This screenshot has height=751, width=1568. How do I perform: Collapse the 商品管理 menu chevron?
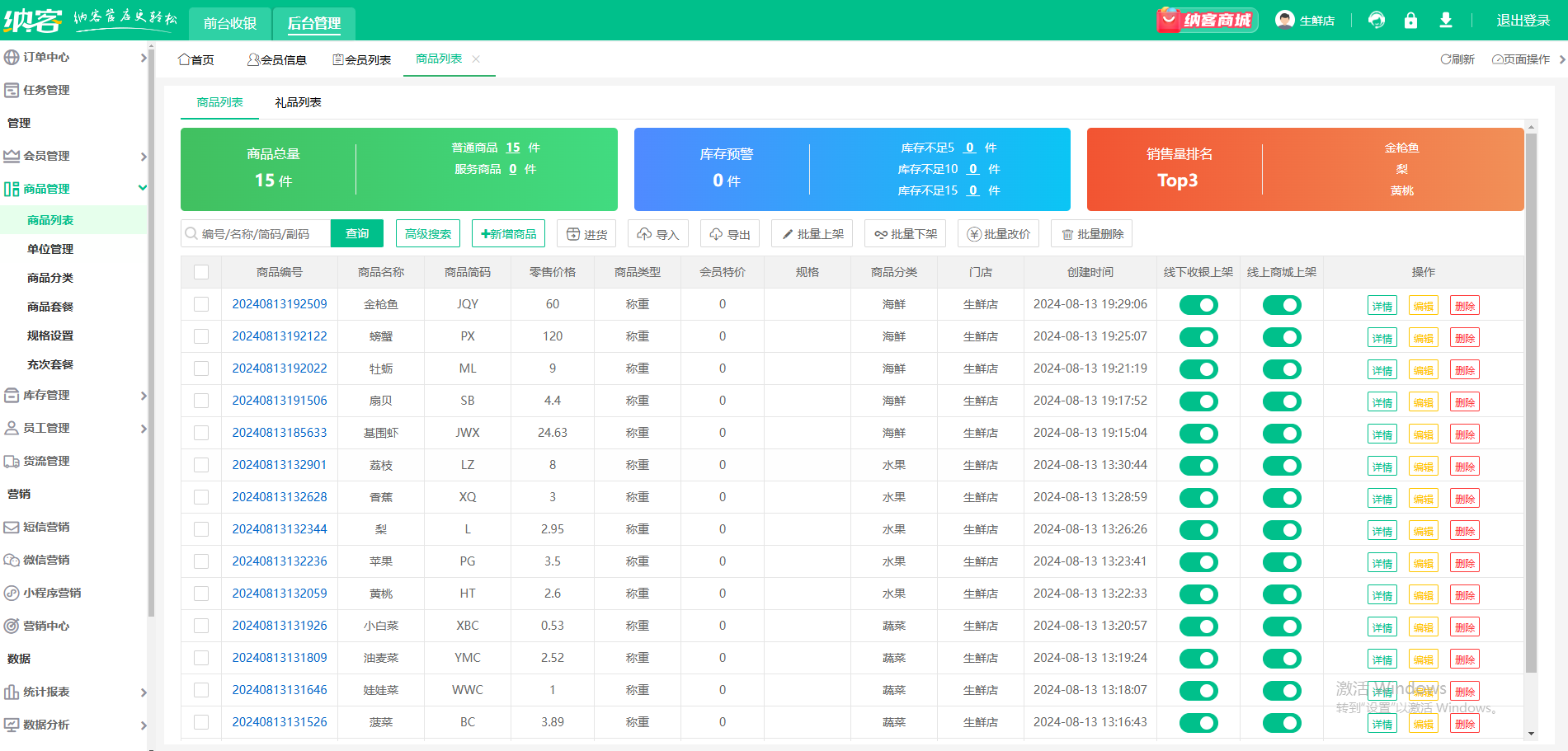(143, 189)
